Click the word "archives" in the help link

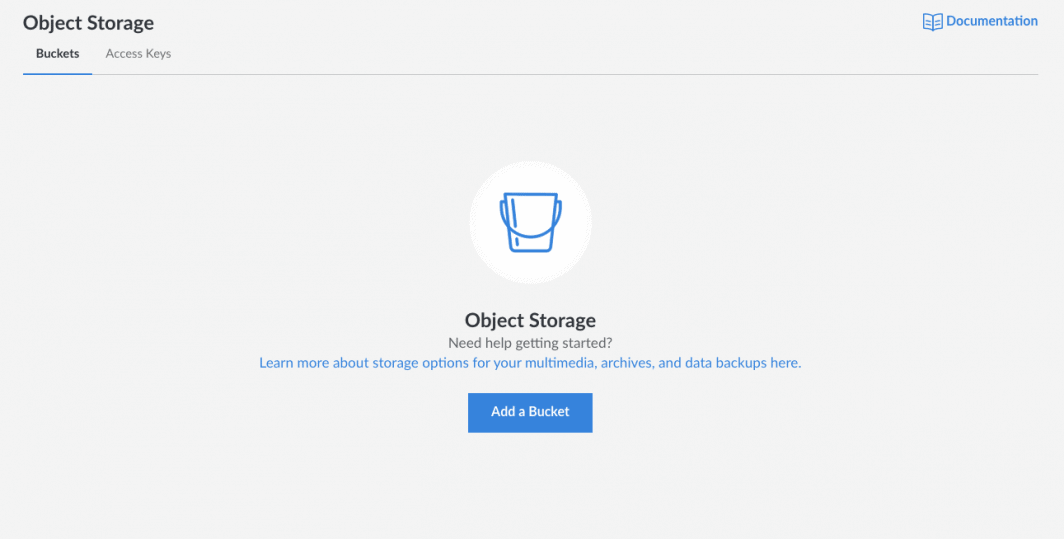pyautogui.click(x=625, y=363)
